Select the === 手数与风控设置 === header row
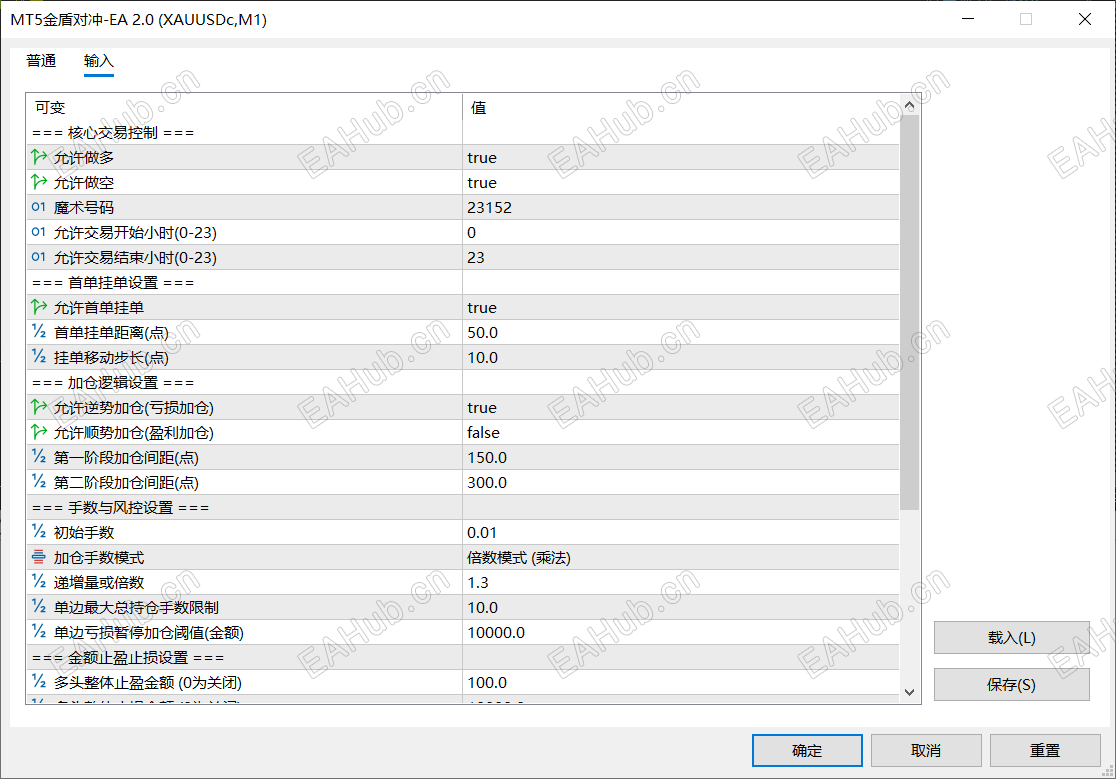The width and height of the screenshot is (1116, 779). (x=463, y=507)
